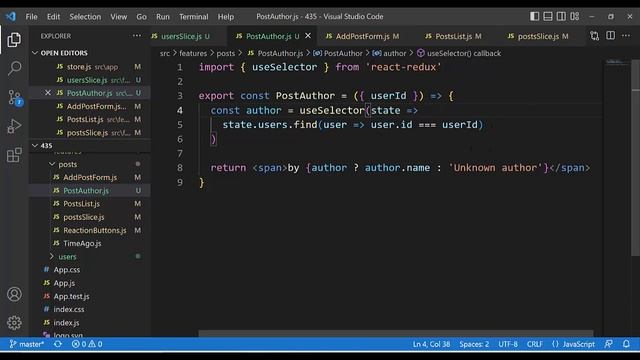Image resolution: width=640 pixels, height=360 pixels.
Task: Close PostAuthor.js in Open Editors list
Action: pos(48,93)
